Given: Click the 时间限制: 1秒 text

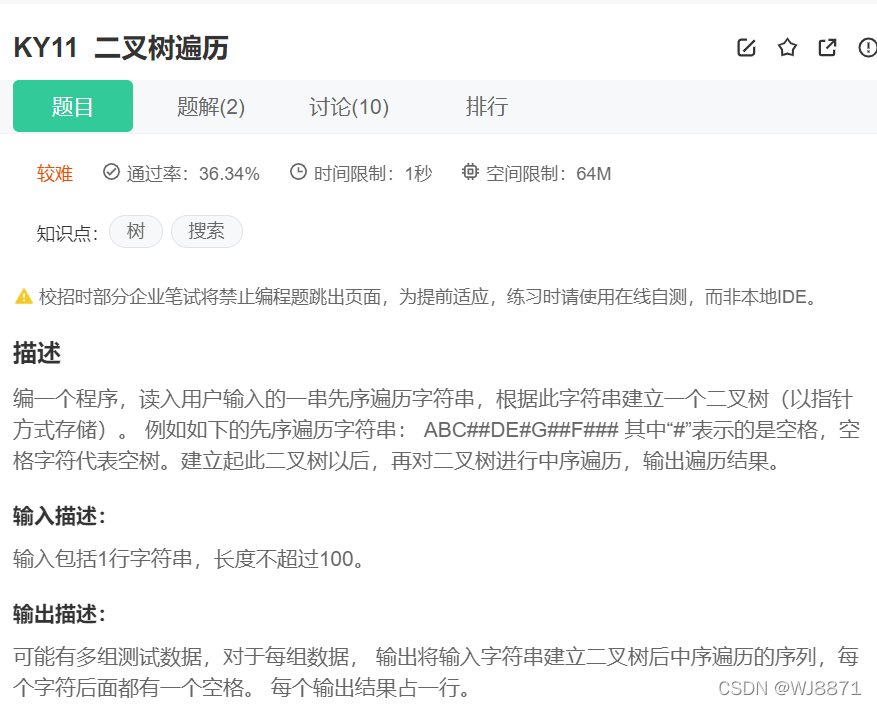Looking at the screenshot, I should (373, 173).
